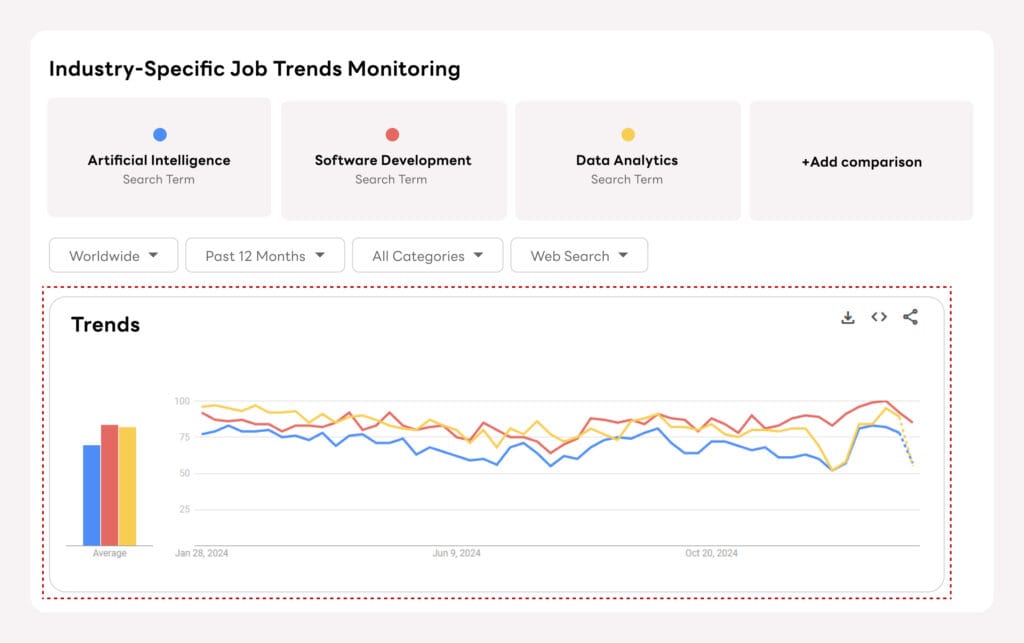Click the share icon in Trends
This screenshot has width=1024, height=643.
coord(910,317)
